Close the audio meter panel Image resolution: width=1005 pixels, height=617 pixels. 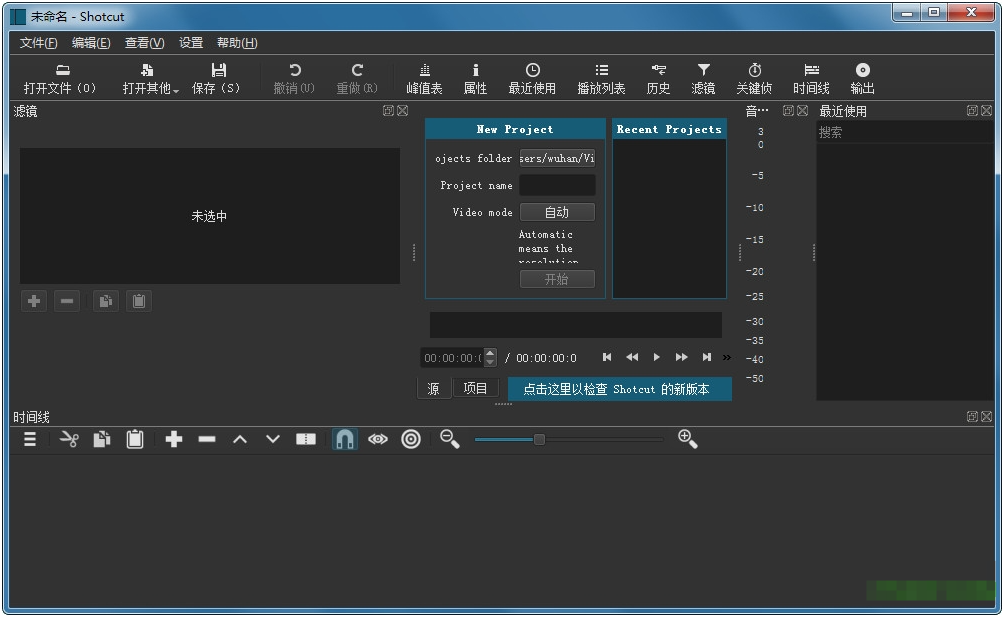pyautogui.click(x=802, y=110)
